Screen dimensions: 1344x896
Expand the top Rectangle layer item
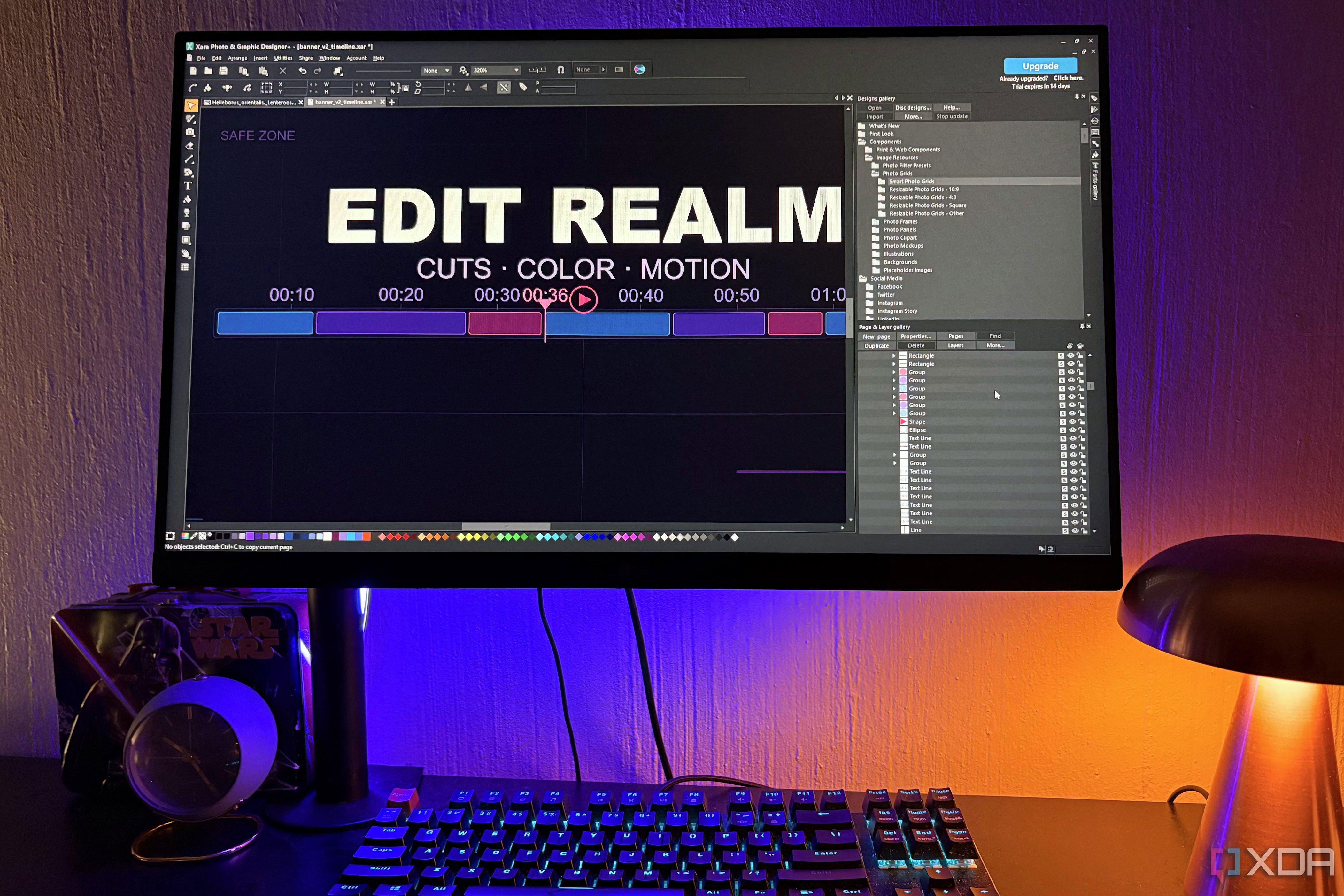pos(894,355)
